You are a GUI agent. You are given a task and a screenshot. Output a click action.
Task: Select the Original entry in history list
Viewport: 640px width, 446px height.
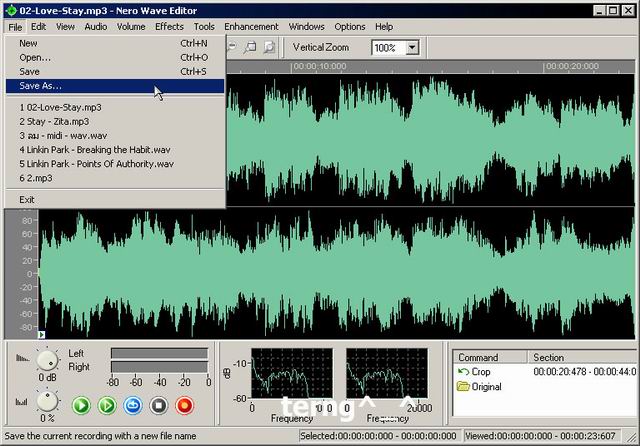487,386
